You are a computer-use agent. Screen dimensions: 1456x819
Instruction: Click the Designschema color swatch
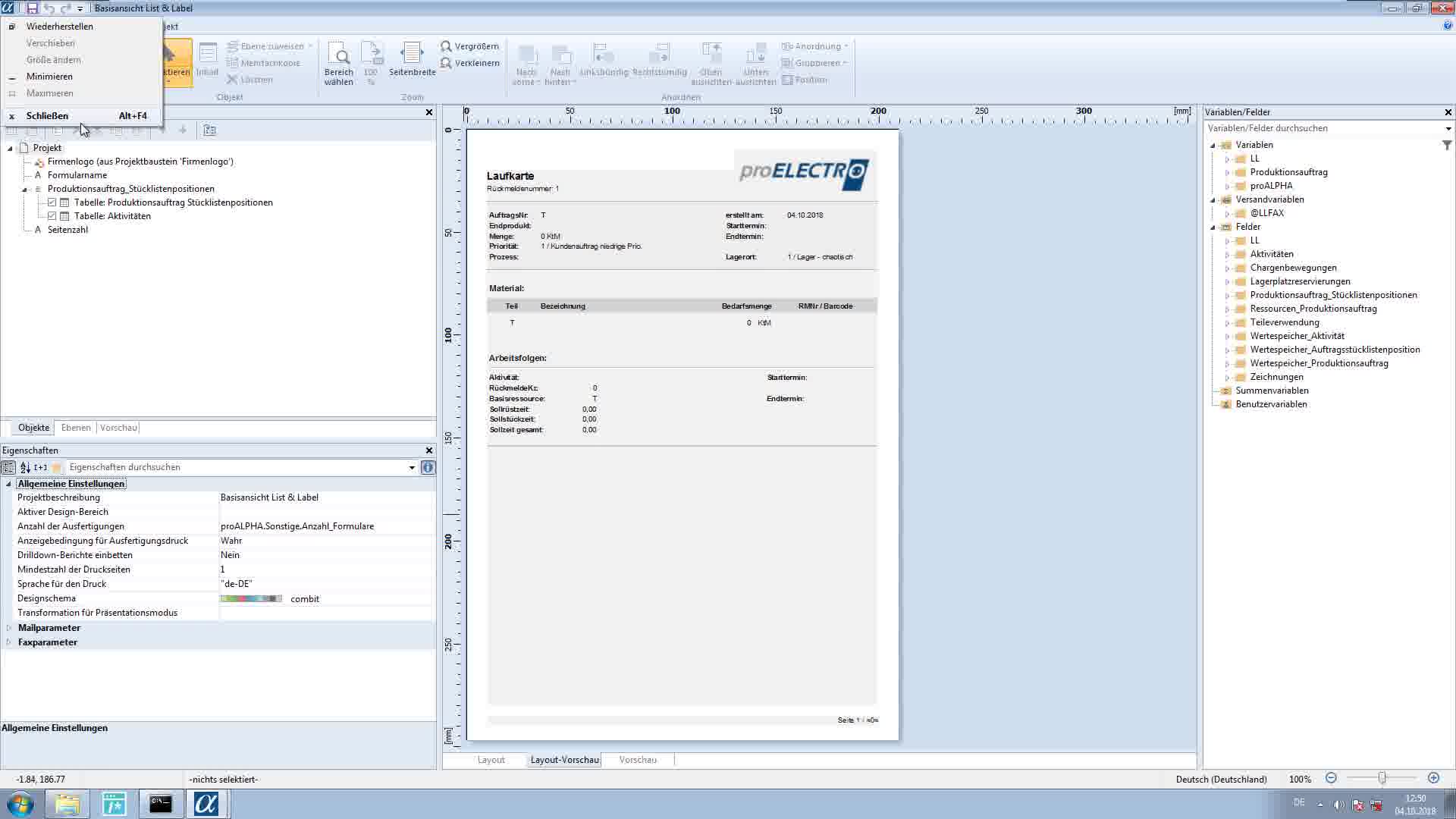tap(251, 599)
